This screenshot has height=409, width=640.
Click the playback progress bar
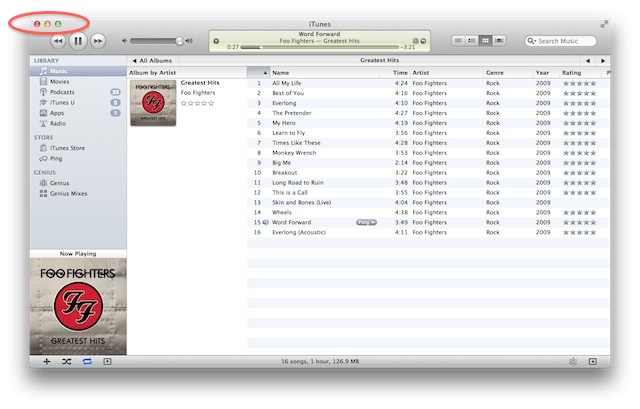[320, 47]
